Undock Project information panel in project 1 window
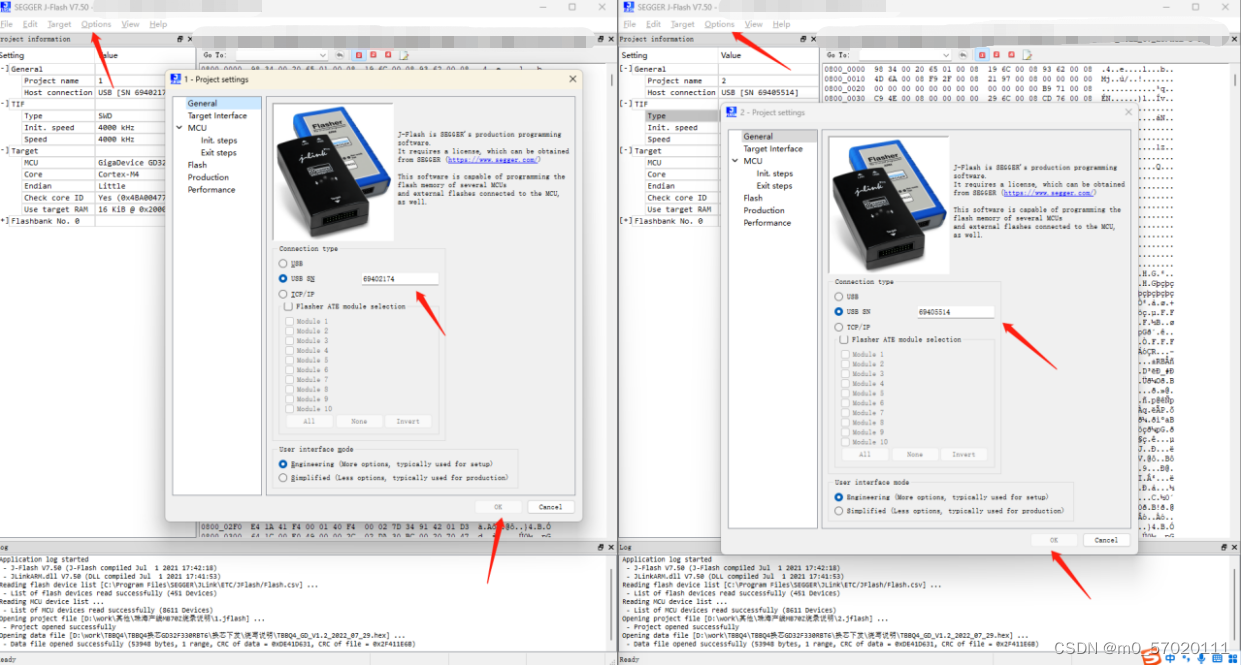 point(180,39)
